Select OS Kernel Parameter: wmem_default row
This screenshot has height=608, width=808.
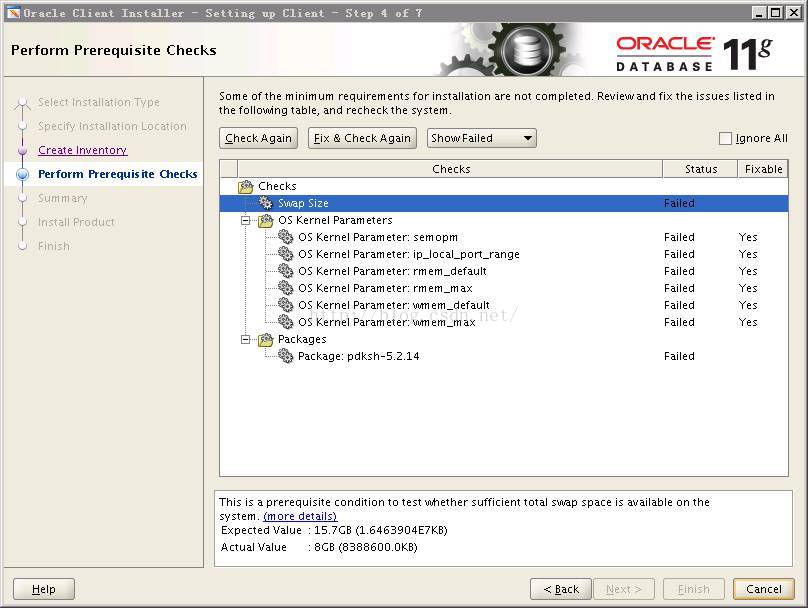coord(504,305)
